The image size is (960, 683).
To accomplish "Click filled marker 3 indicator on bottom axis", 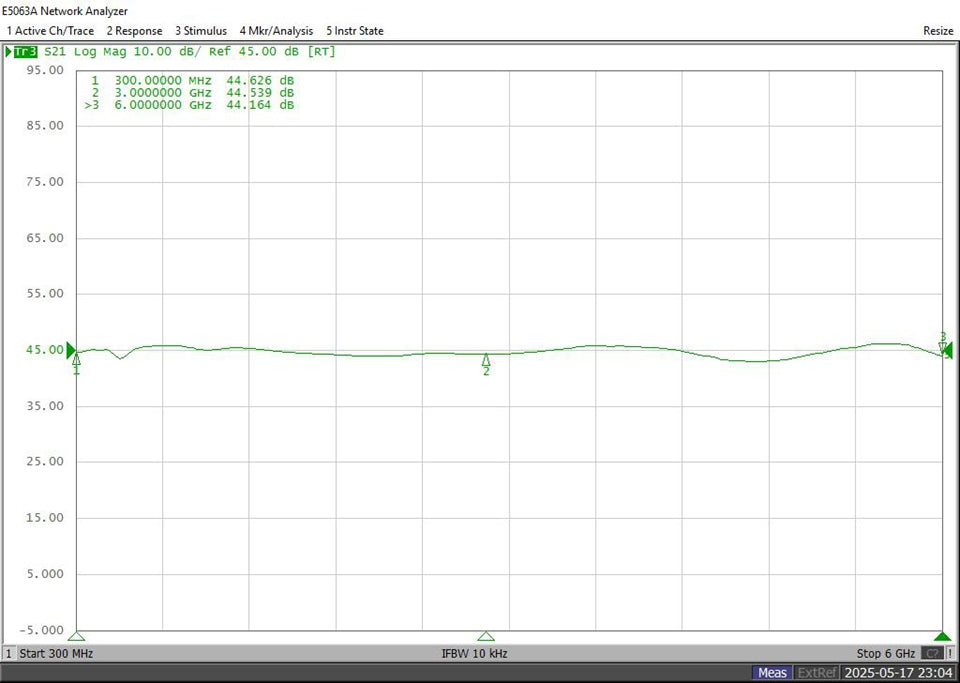I will 942,636.
